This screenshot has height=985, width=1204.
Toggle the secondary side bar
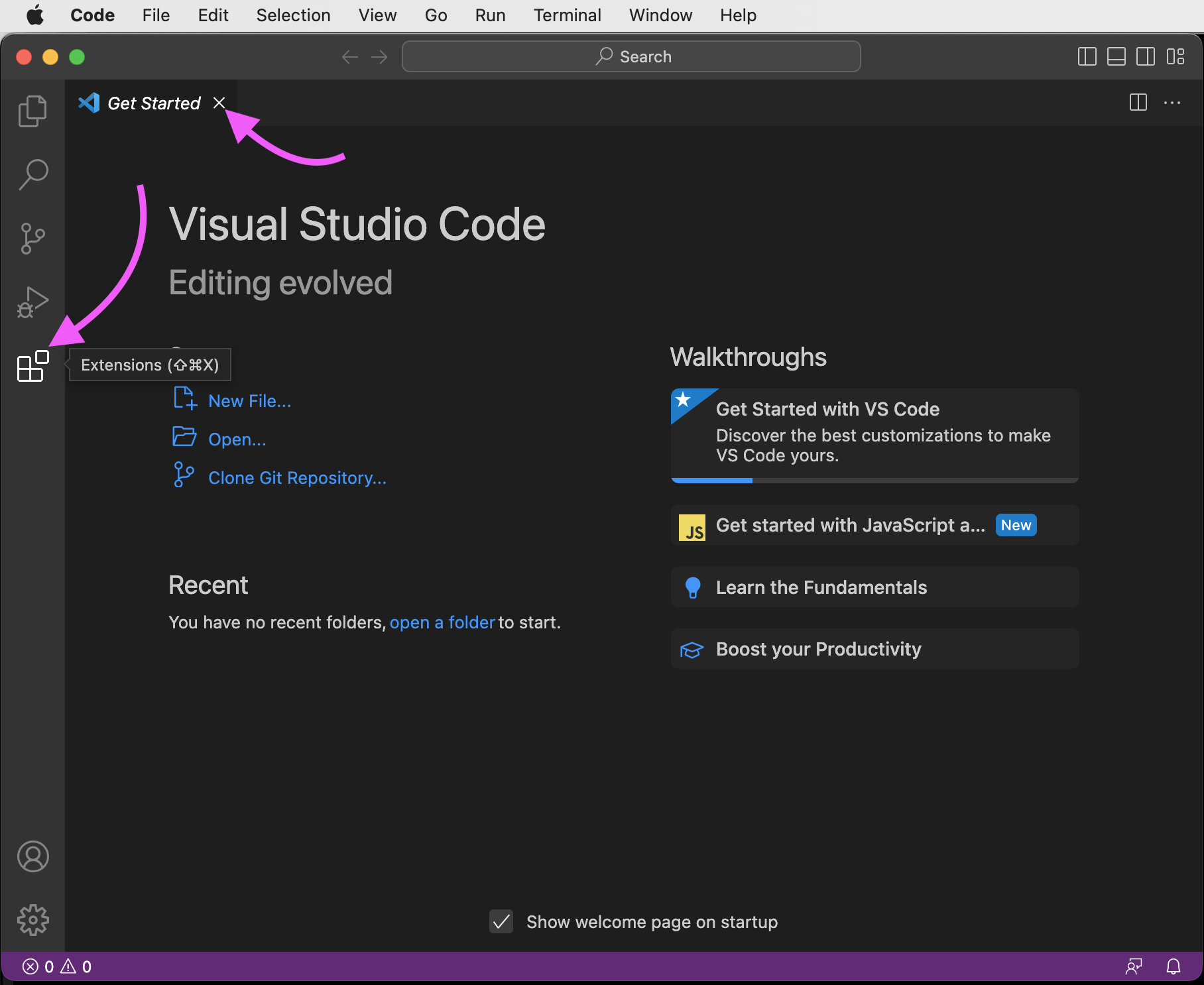[x=1146, y=57]
